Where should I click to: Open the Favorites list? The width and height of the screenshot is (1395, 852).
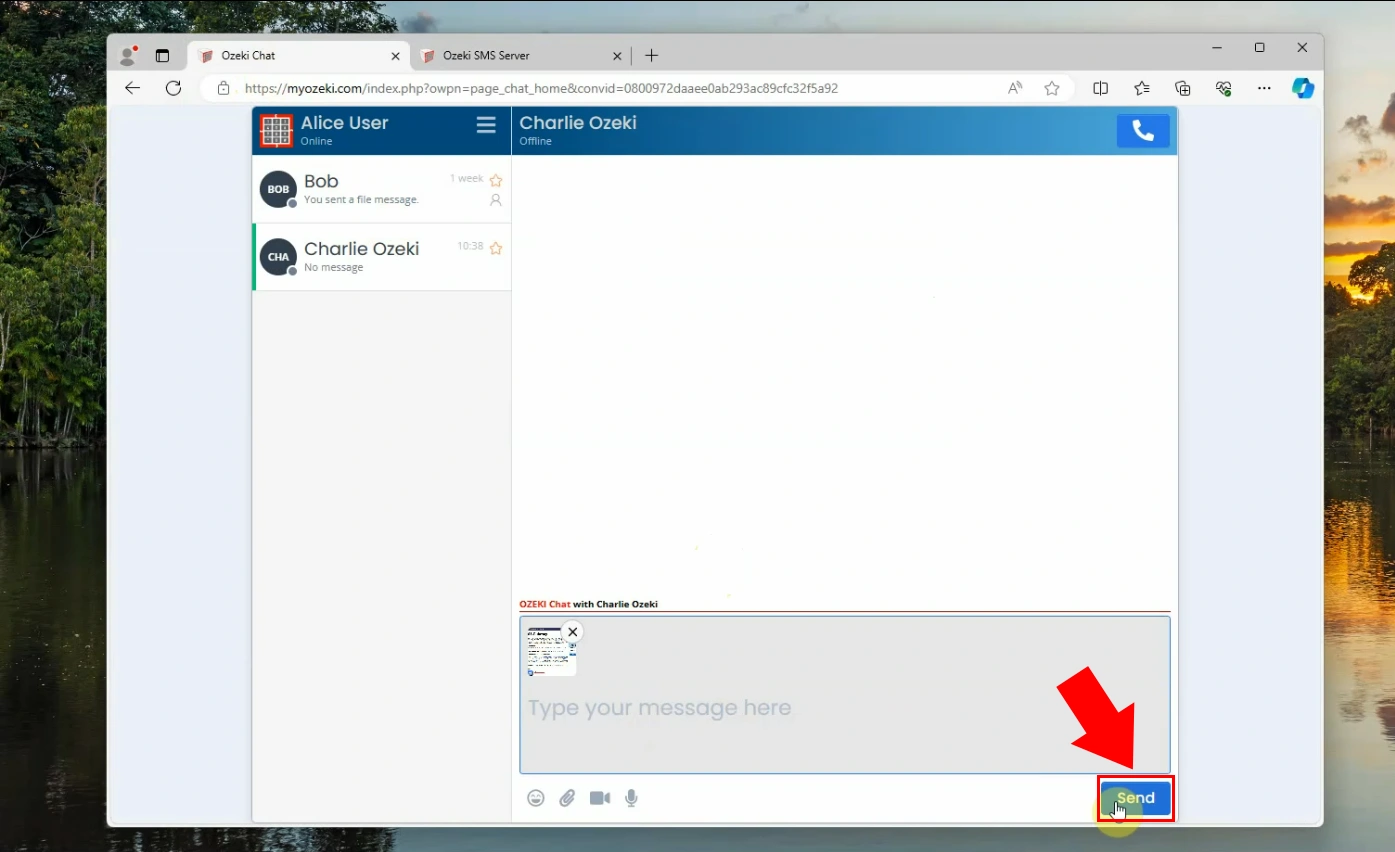click(x=1142, y=88)
